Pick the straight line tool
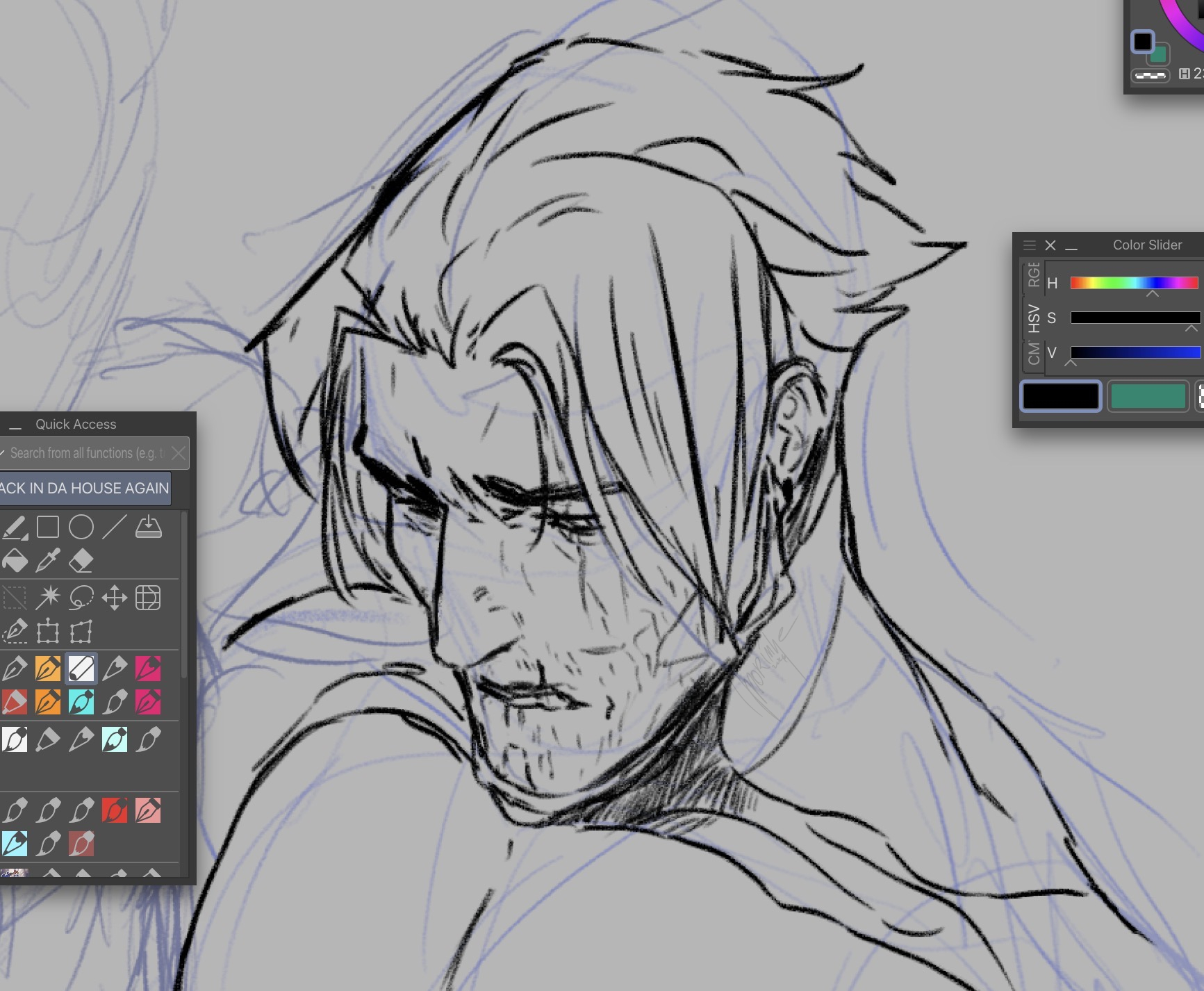Screen dimensions: 1204x991 (115, 527)
